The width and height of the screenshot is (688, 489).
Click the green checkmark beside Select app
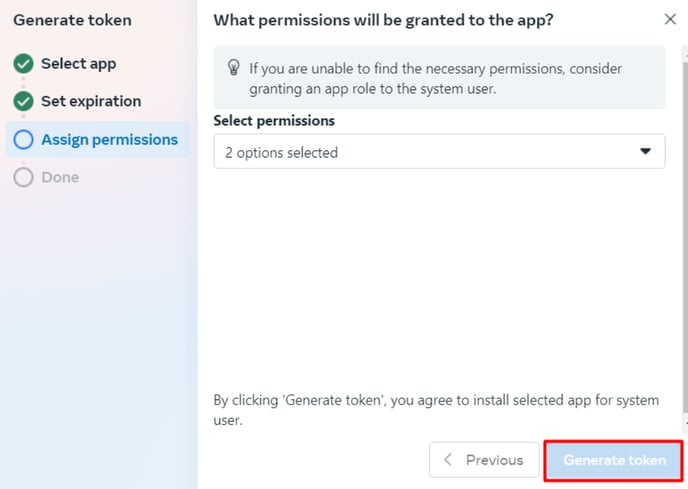(23, 64)
